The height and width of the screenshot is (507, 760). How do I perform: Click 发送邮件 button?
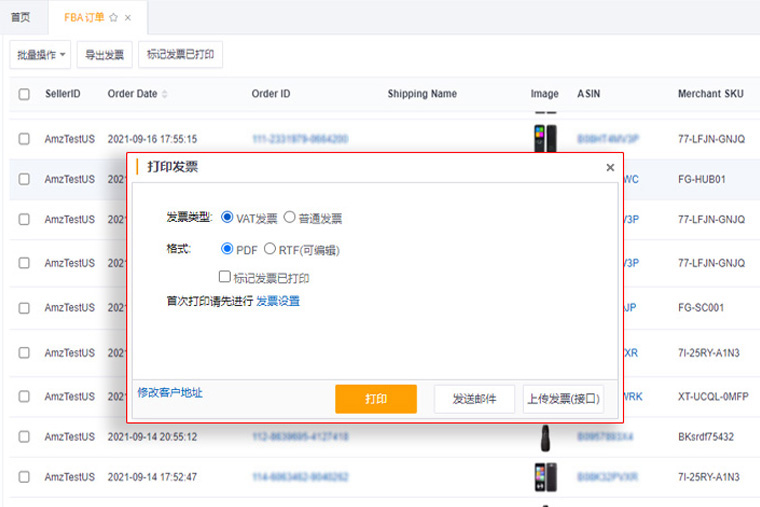pos(474,399)
